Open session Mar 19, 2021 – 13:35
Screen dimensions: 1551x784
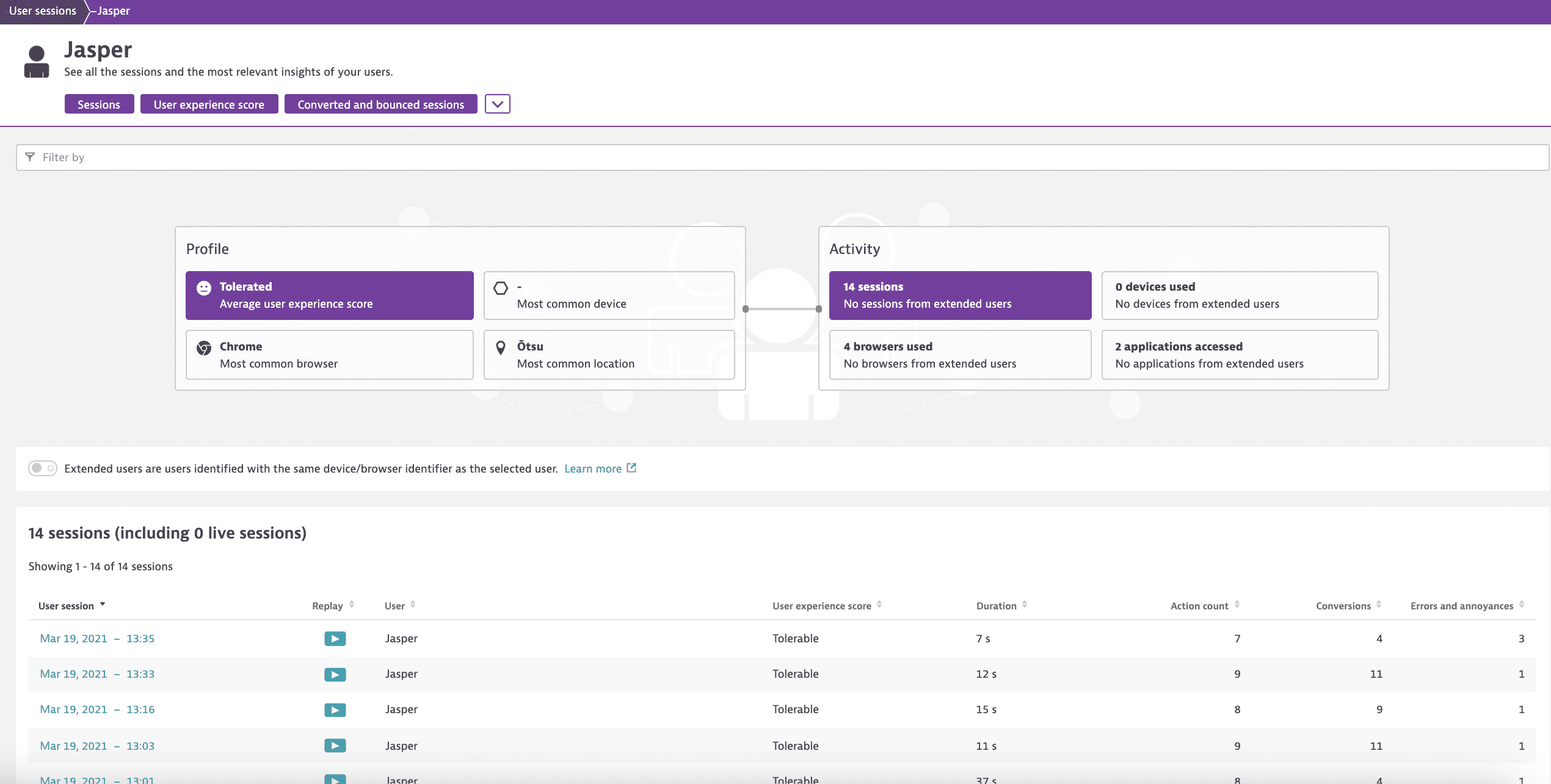point(97,639)
